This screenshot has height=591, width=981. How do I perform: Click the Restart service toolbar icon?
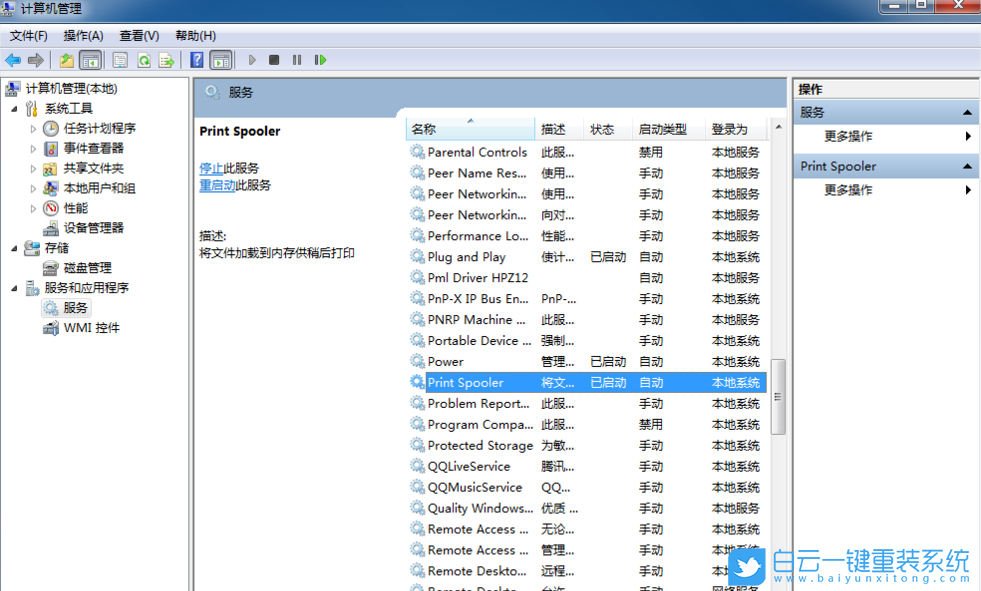coord(320,60)
